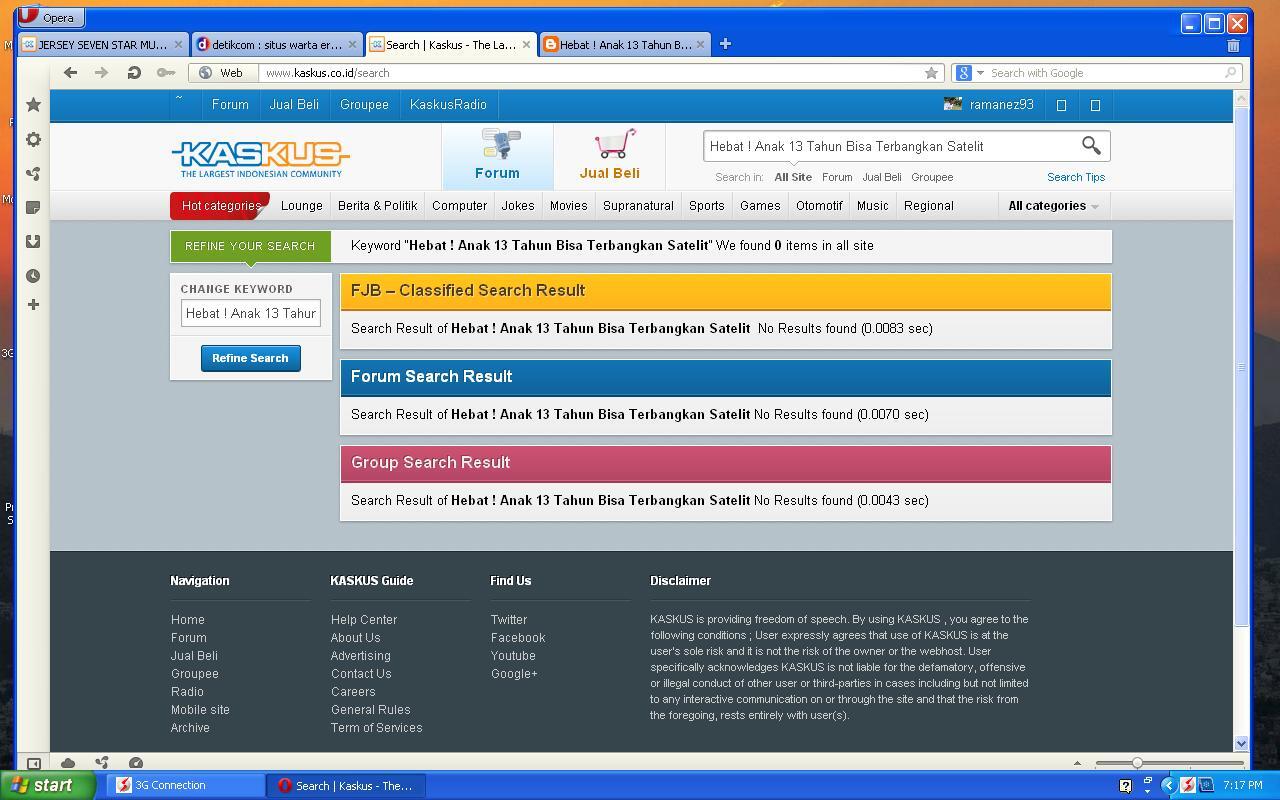The width and height of the screenshot is (1280, 800).
Task: Click REFINE YOUR SEARCH green header
Action: [250, 246]
